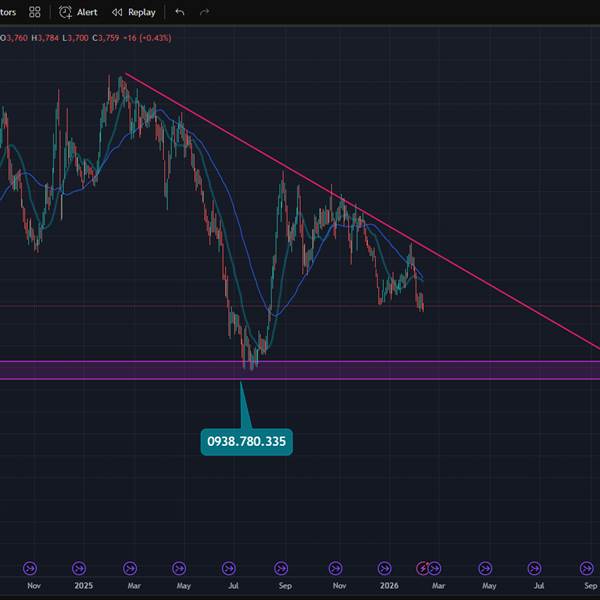Click the low value L3,700

click(75, 38)
